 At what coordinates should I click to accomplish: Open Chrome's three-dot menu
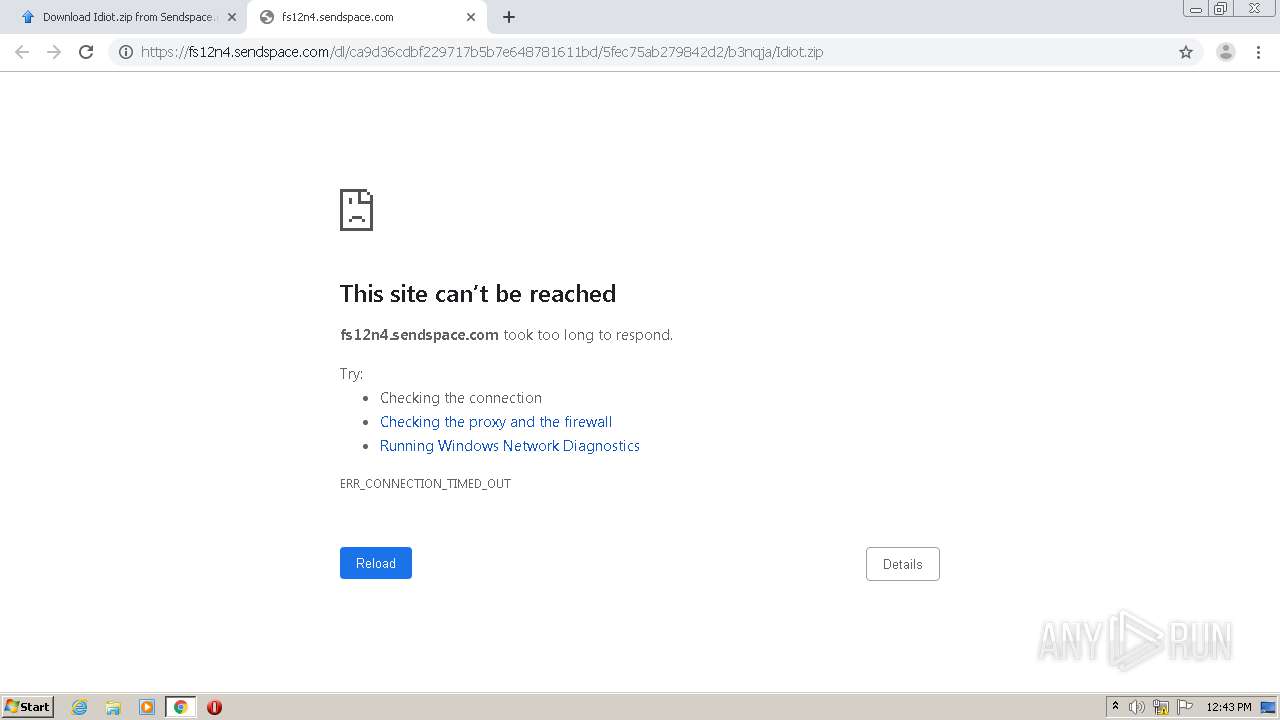tap(1259, 52)
